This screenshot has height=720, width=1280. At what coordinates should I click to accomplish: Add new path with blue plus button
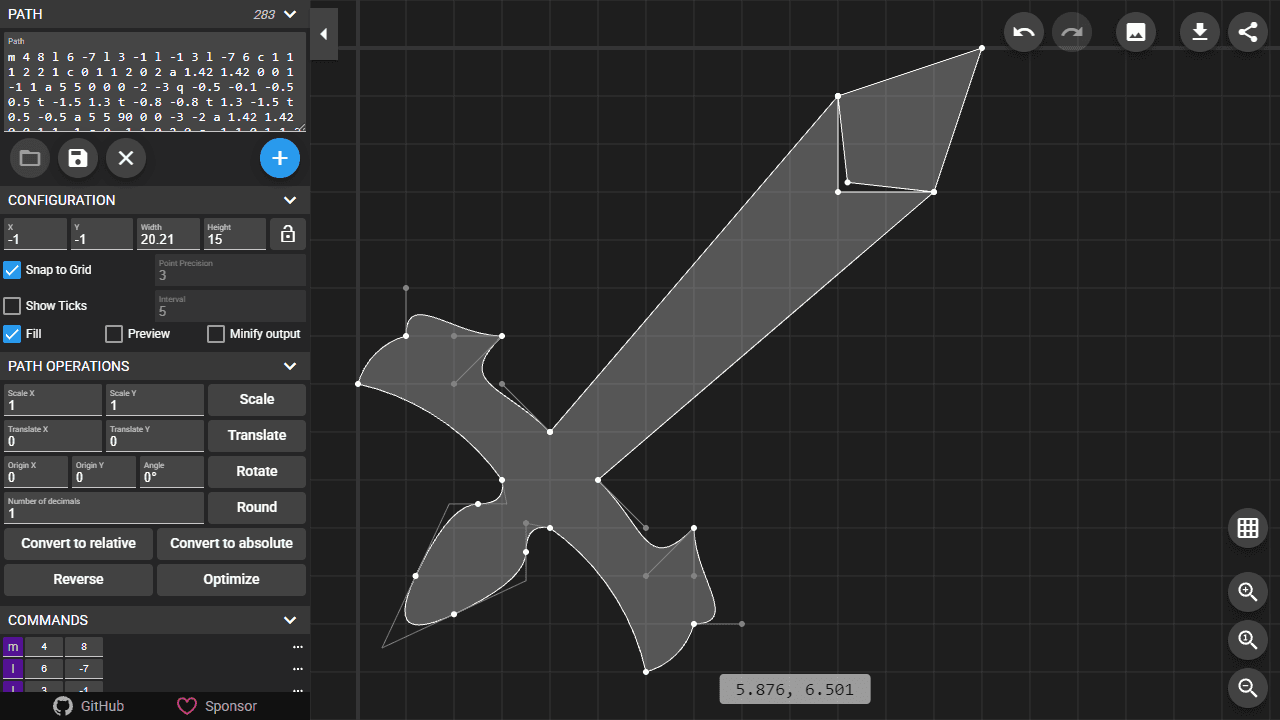click(280, 158)
